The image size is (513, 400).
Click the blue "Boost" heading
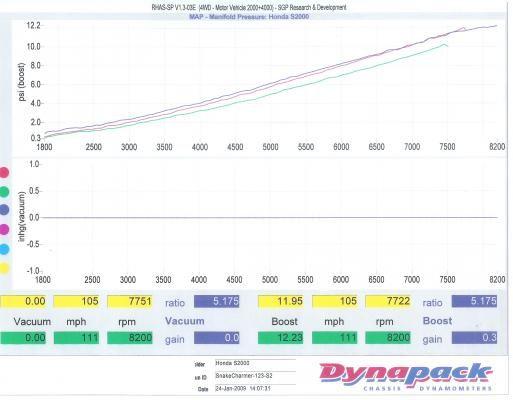click(x=437, y=321)
